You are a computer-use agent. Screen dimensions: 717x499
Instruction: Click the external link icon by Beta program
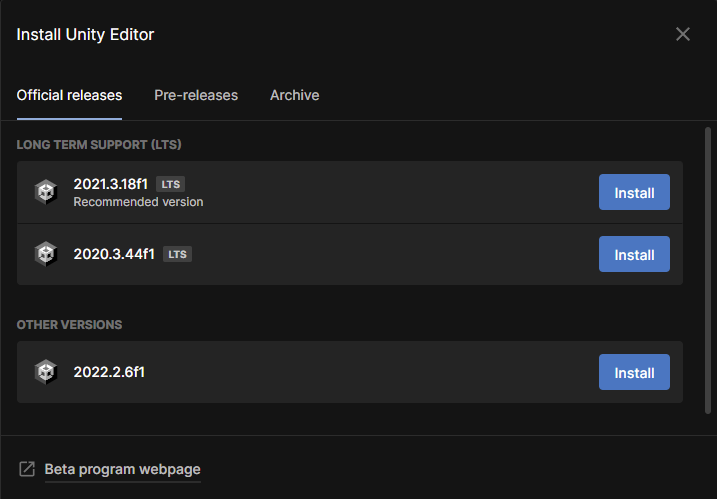coord(27,469)
